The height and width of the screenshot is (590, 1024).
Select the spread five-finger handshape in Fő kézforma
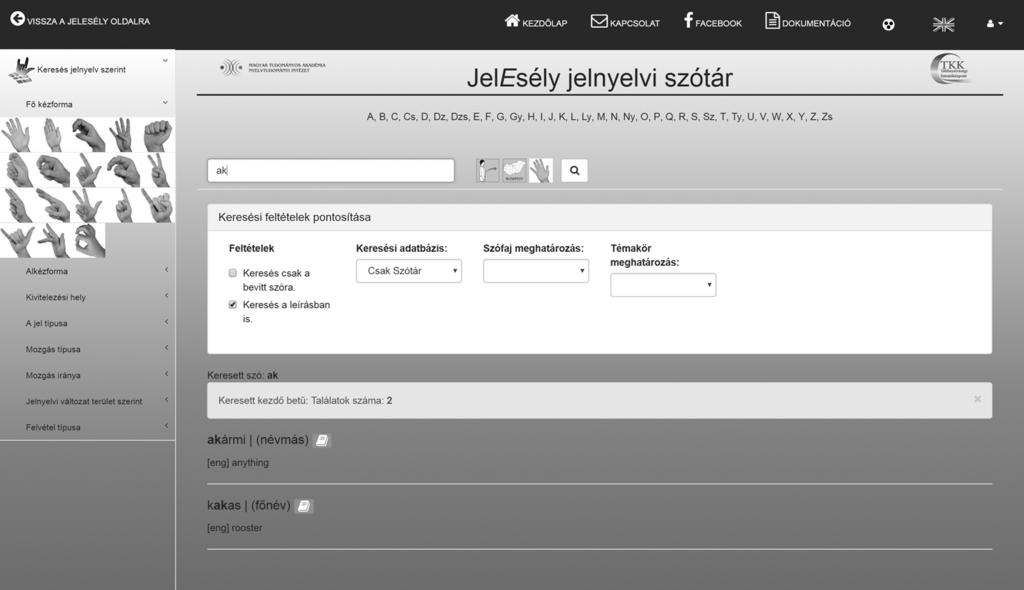click(x=17, y=135)
